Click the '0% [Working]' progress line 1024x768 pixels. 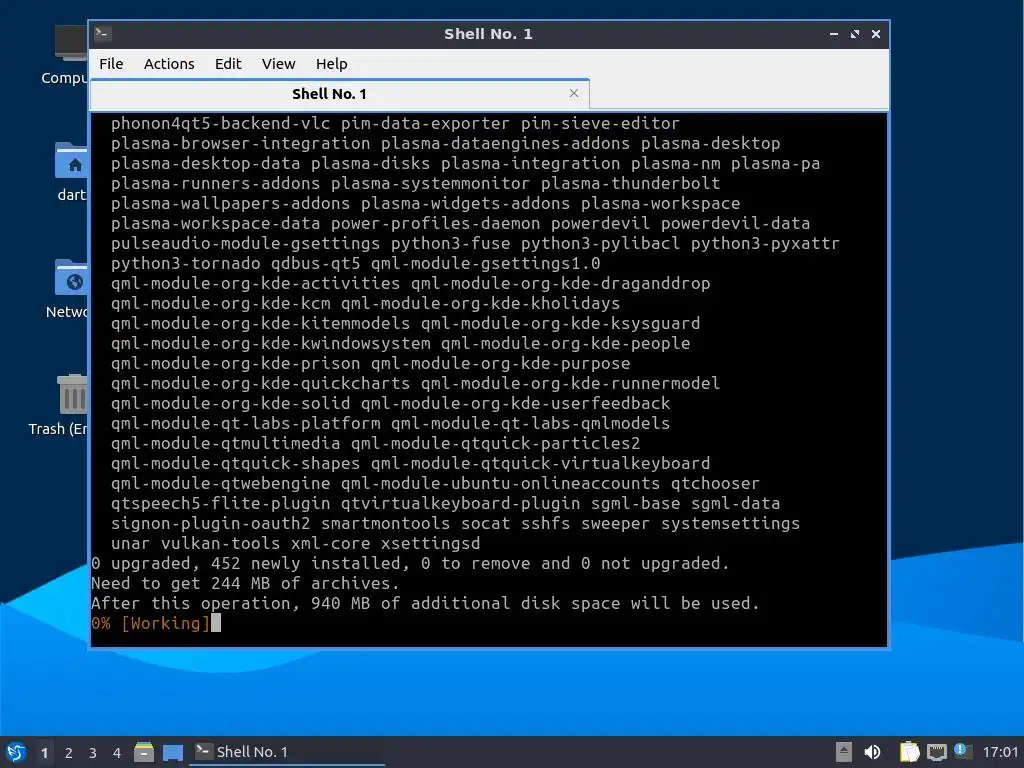click(151, 623)
